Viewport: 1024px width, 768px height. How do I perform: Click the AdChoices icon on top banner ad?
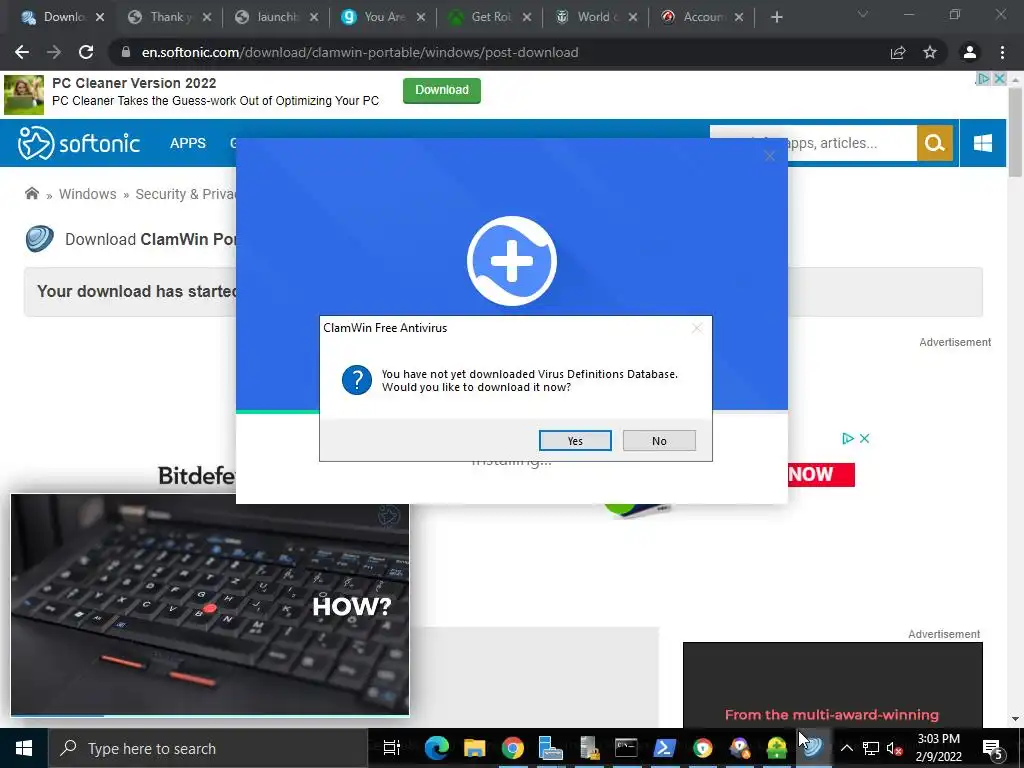(983, 79)
